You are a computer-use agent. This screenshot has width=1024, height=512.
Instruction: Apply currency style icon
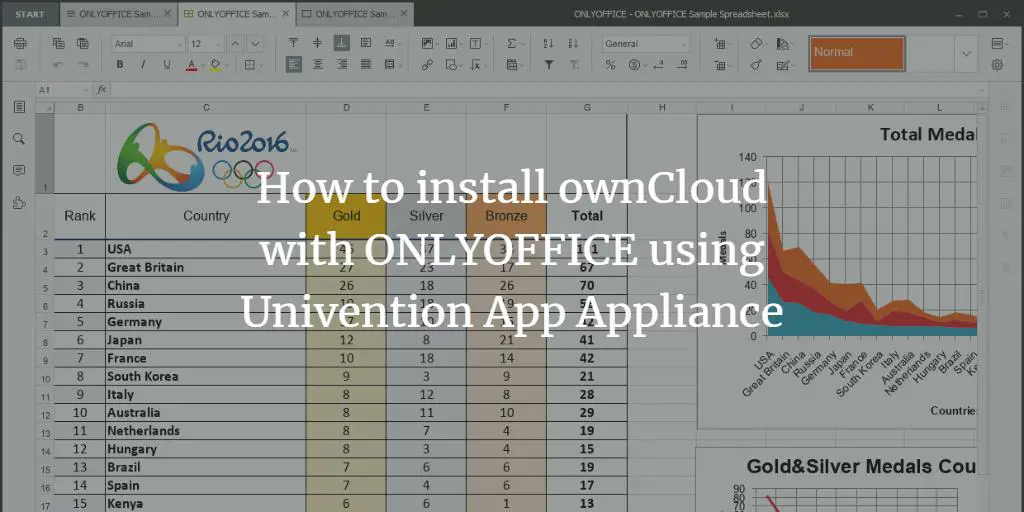pos(636,65)
